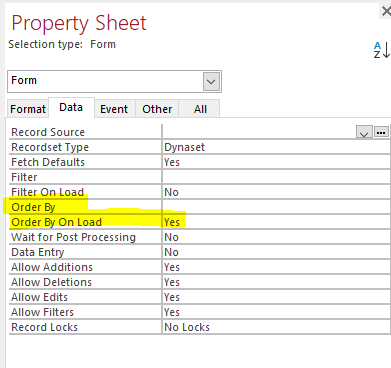This screenshot has height=368, width=391.
Task: Click the A-Z sort properties icon
Action: click(382, 50)
